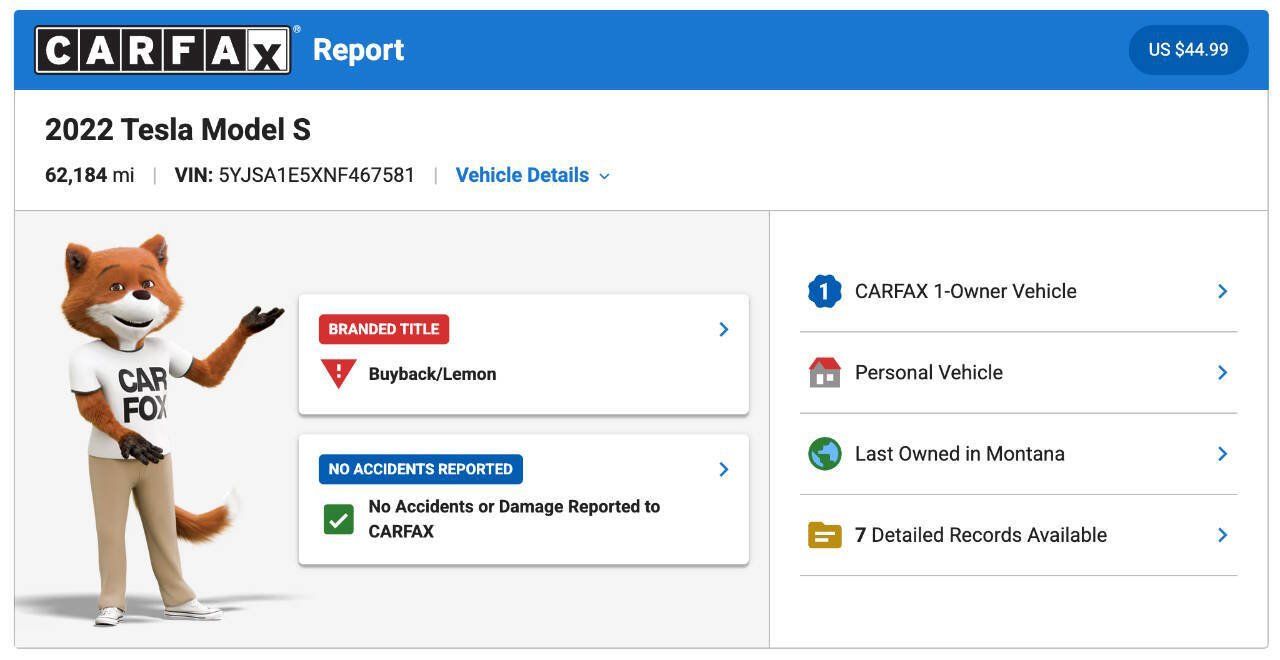Expand the No Accidents card arrow

pyautogui.click(x=724, y=469)
